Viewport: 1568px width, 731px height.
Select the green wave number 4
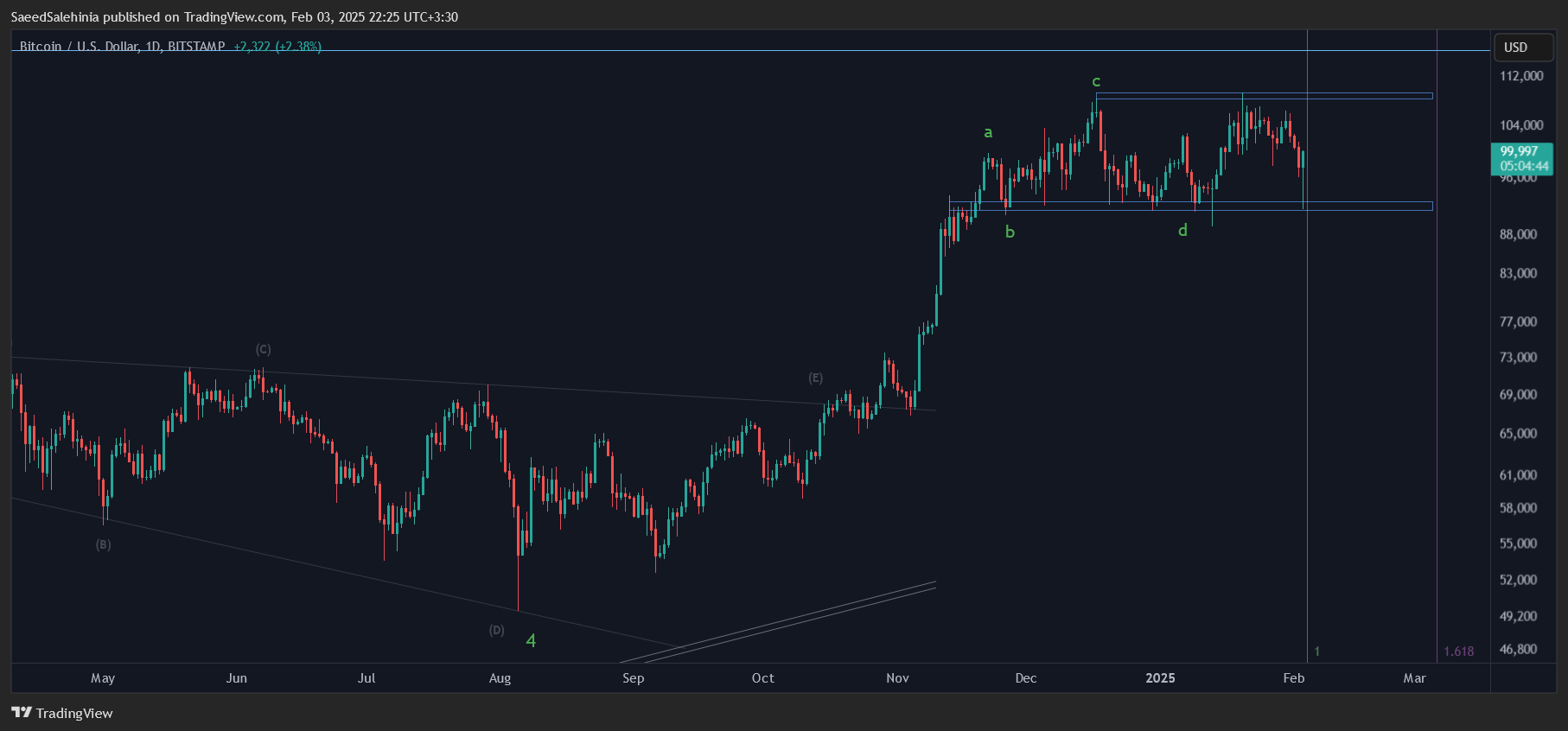(x=531, y=640)
